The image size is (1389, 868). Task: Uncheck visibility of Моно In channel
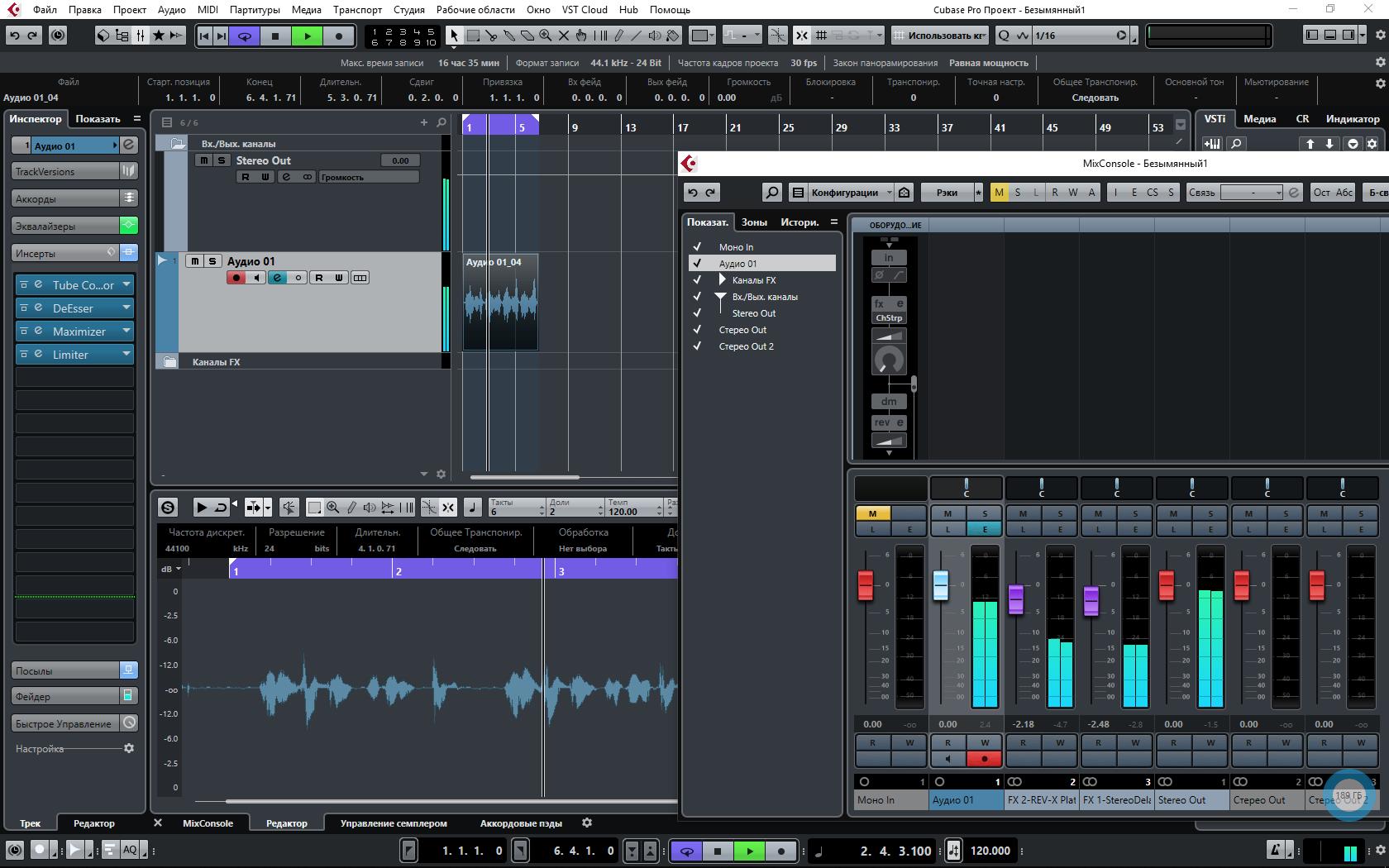point(697,247)
